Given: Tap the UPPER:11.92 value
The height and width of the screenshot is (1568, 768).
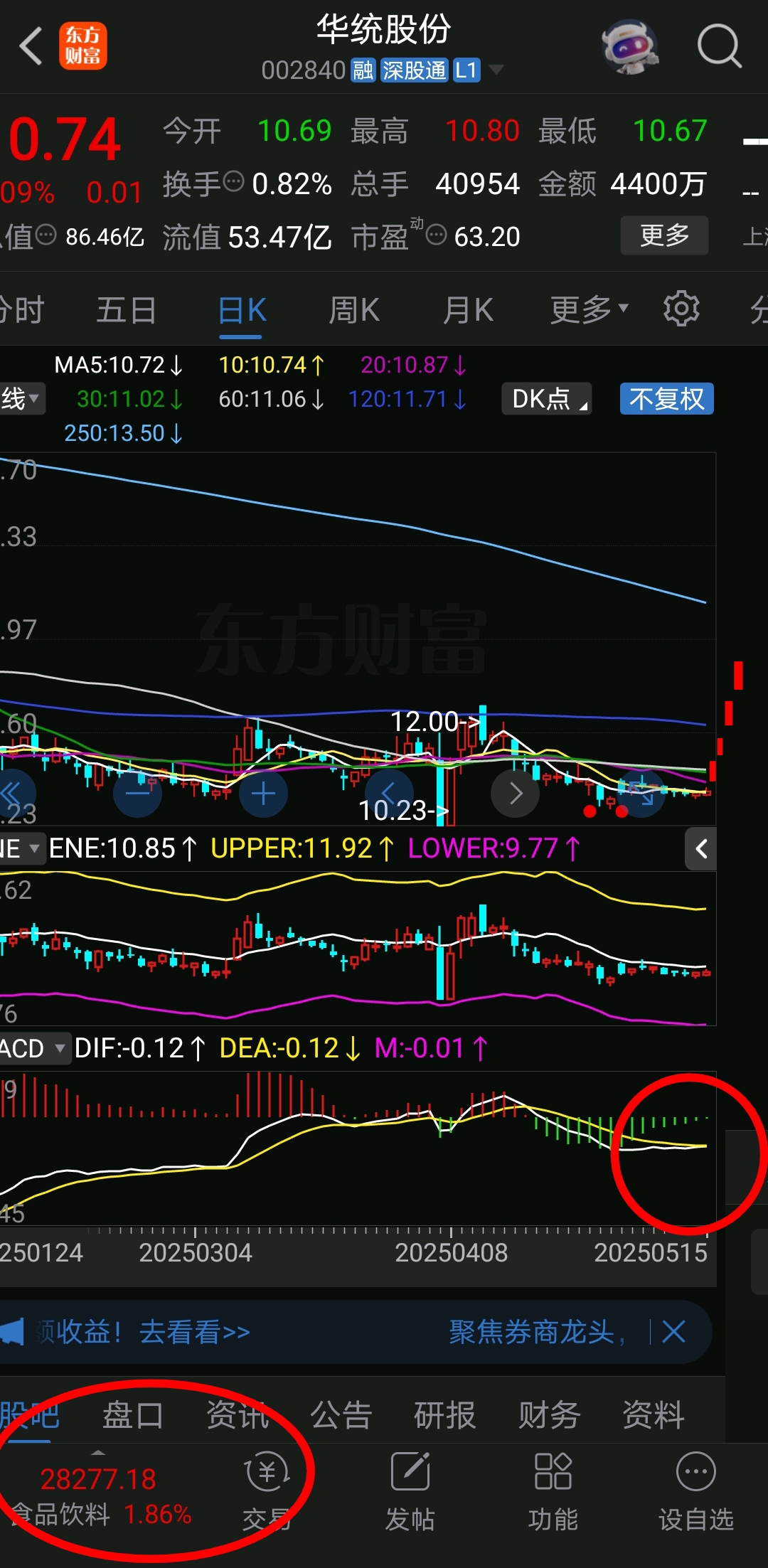Looking at the screenshot, I should coord(302,848).
